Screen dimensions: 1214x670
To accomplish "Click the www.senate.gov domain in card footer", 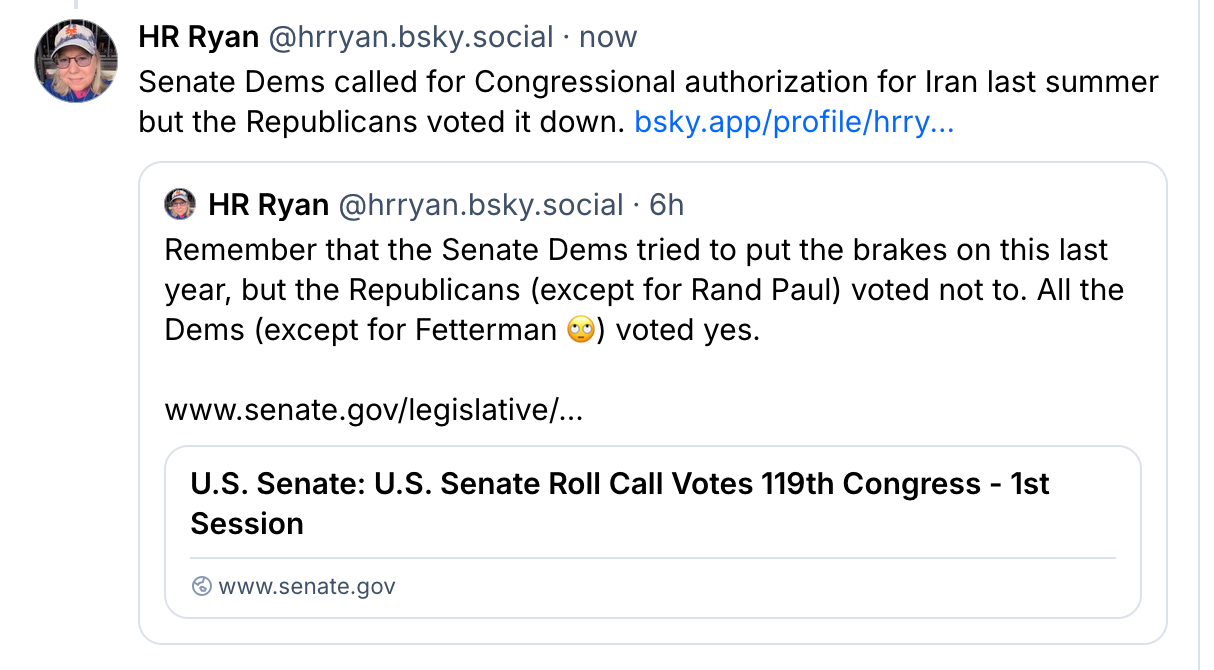I will click(307, 586).
